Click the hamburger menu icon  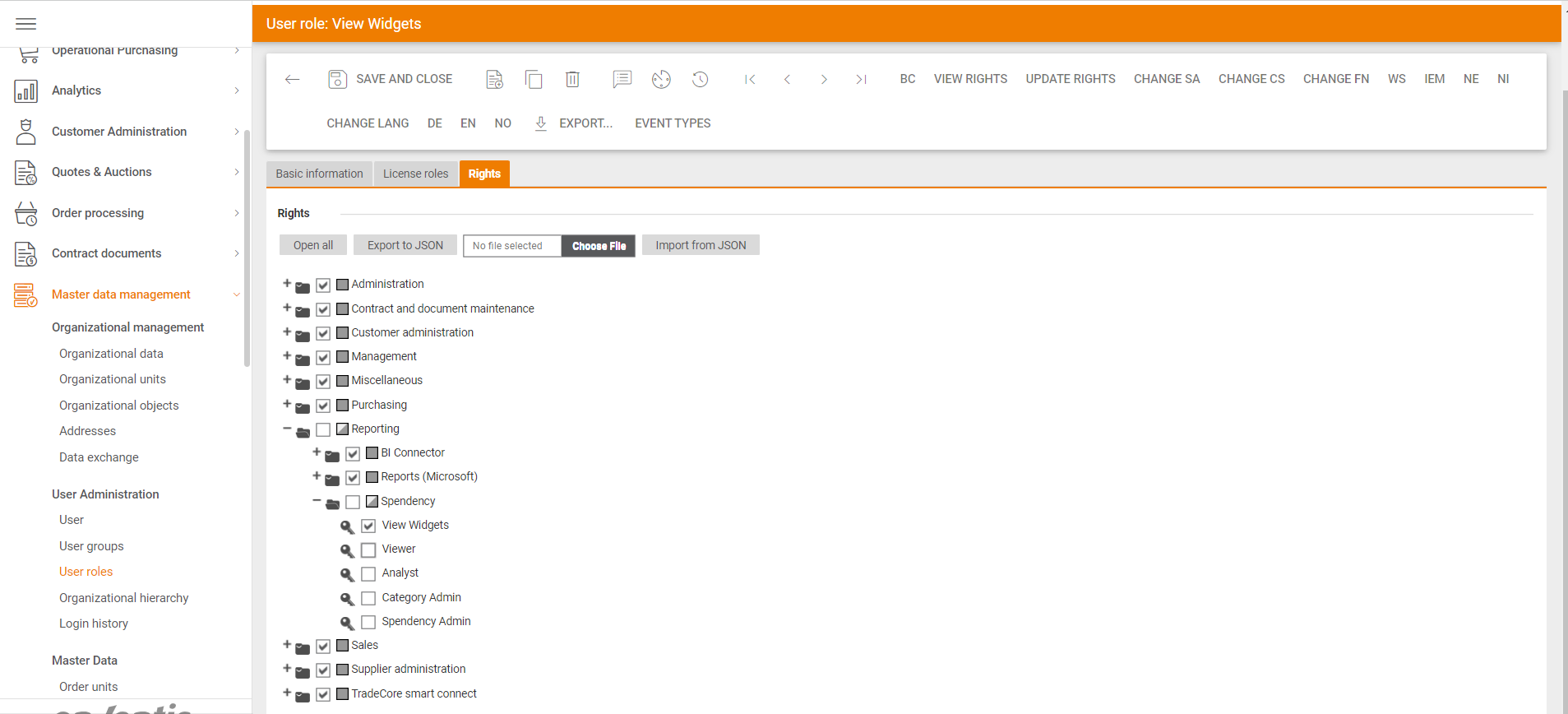pyautogui.click(x=26, y=24)
